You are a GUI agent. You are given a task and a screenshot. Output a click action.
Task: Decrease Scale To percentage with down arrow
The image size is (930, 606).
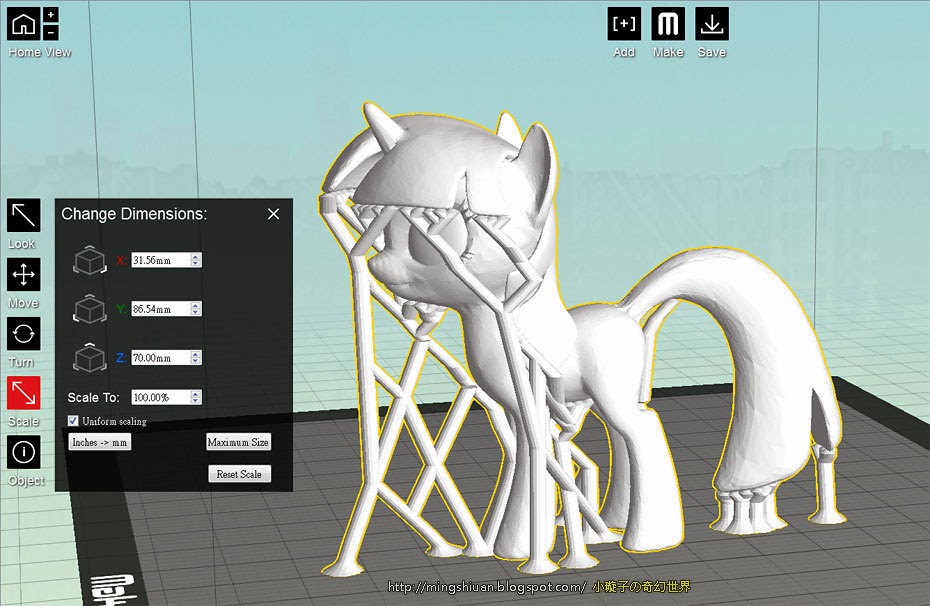(x=196, y=401)
